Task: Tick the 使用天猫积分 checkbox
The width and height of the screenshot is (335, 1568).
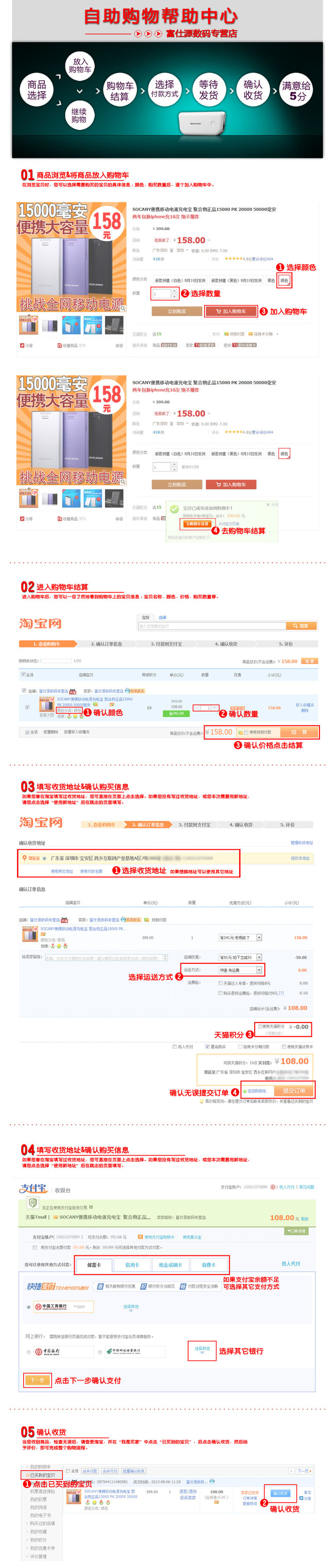Action: click(260, 1026)
